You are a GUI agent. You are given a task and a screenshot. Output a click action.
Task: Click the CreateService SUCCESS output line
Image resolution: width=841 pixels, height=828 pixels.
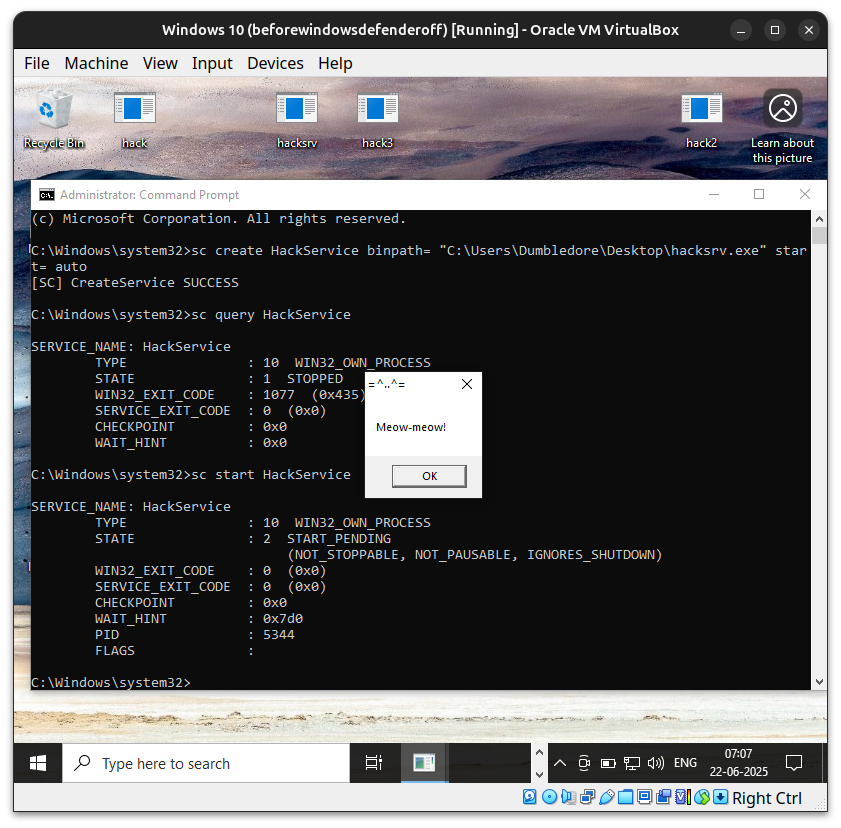[135, 283]
